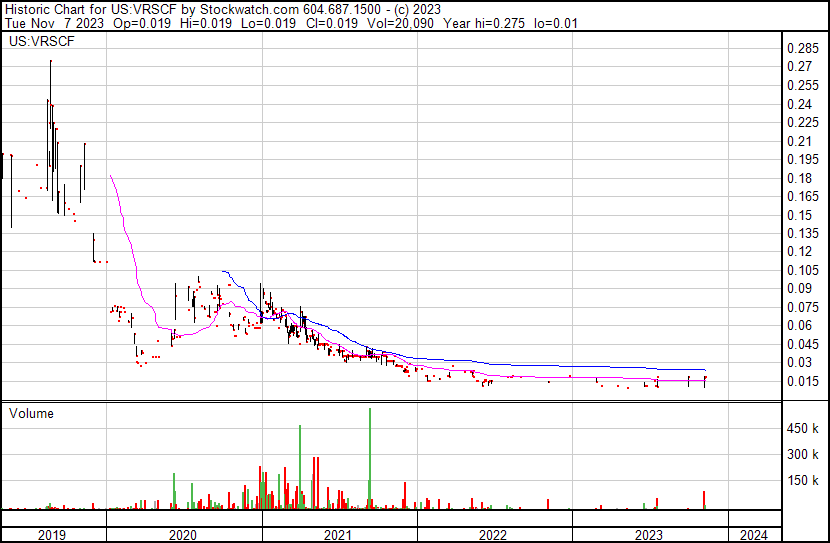The width and height of the screenshot is (830, 543).
Task: Click the 0.18 price axis label
Action: 799,178
